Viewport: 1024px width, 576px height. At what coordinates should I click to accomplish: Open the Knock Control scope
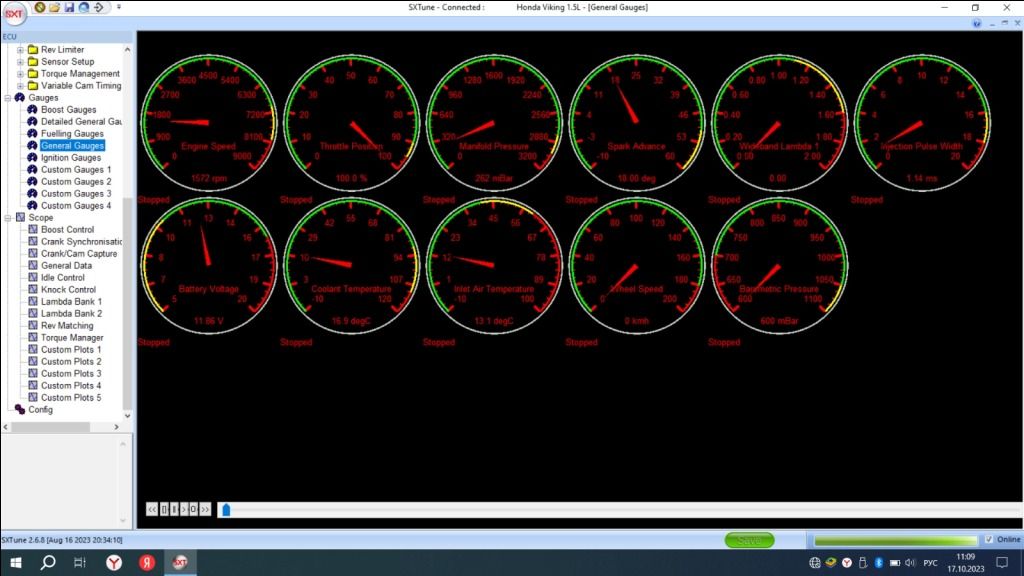[68, 290]
